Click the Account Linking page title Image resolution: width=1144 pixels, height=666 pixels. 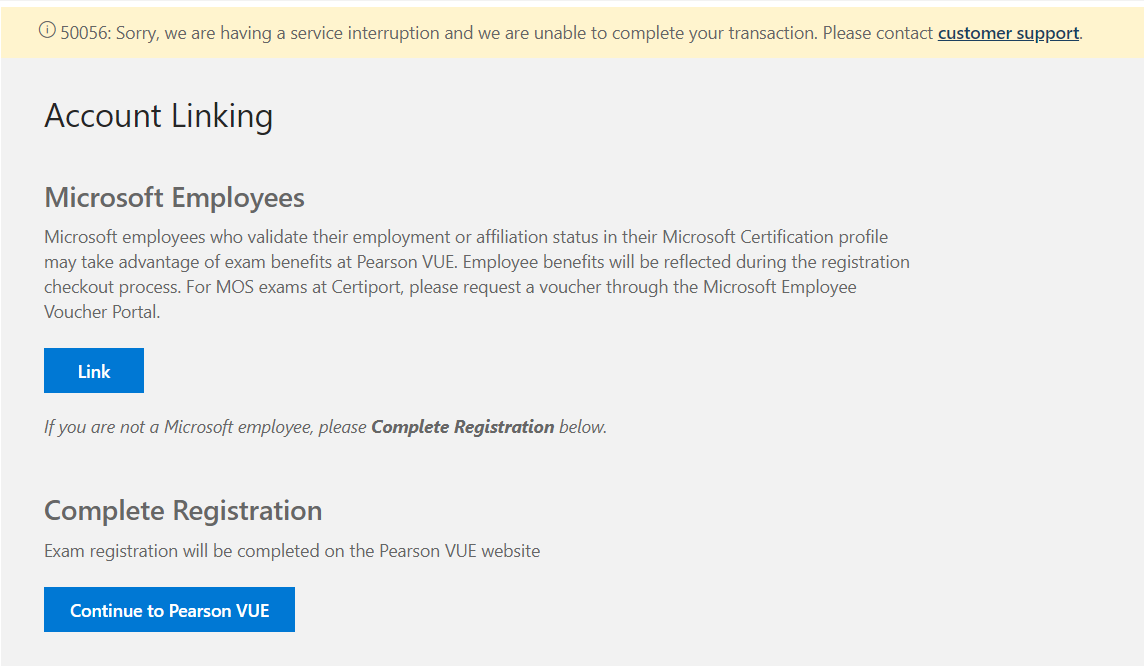(158, 116)
